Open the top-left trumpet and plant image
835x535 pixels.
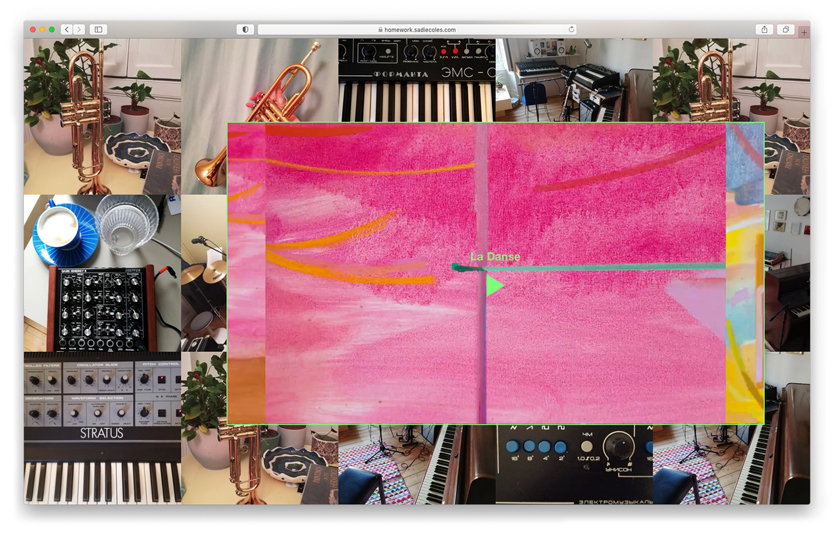(x=102, y=115)
